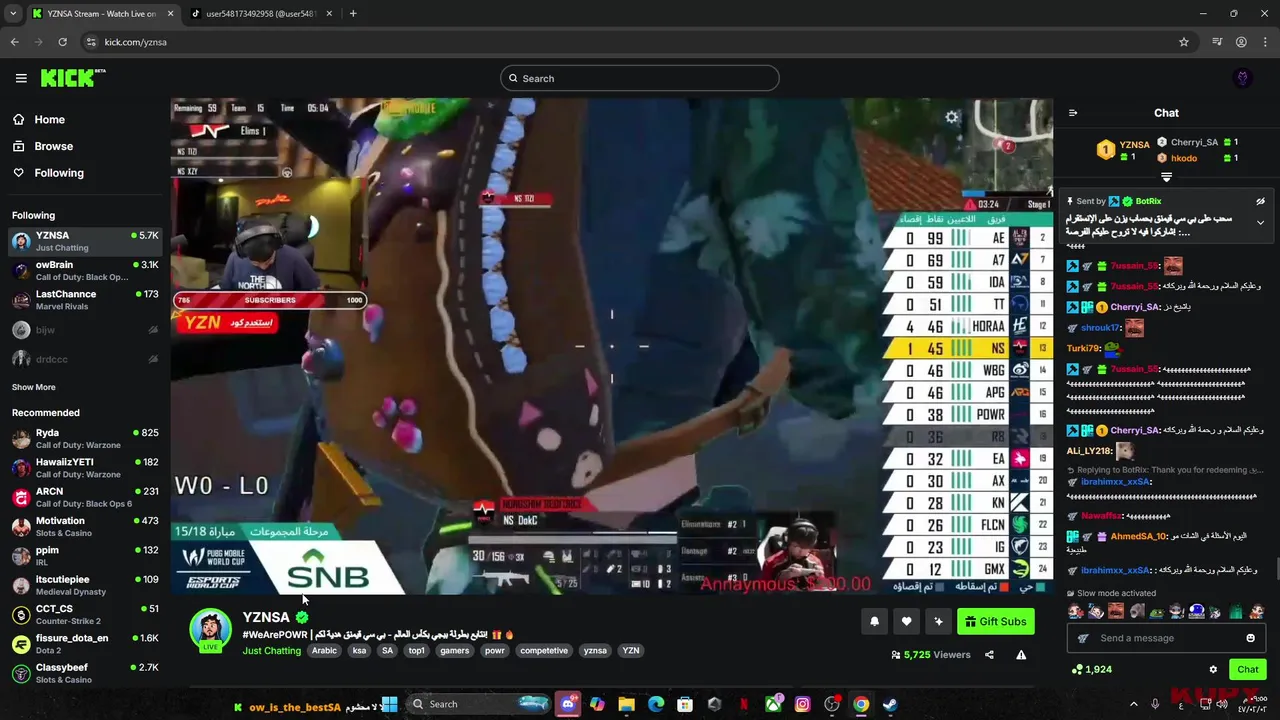Screen dimensions: 1280x720
Task: Click the Kick search box
Action: [x=640, y=78]
